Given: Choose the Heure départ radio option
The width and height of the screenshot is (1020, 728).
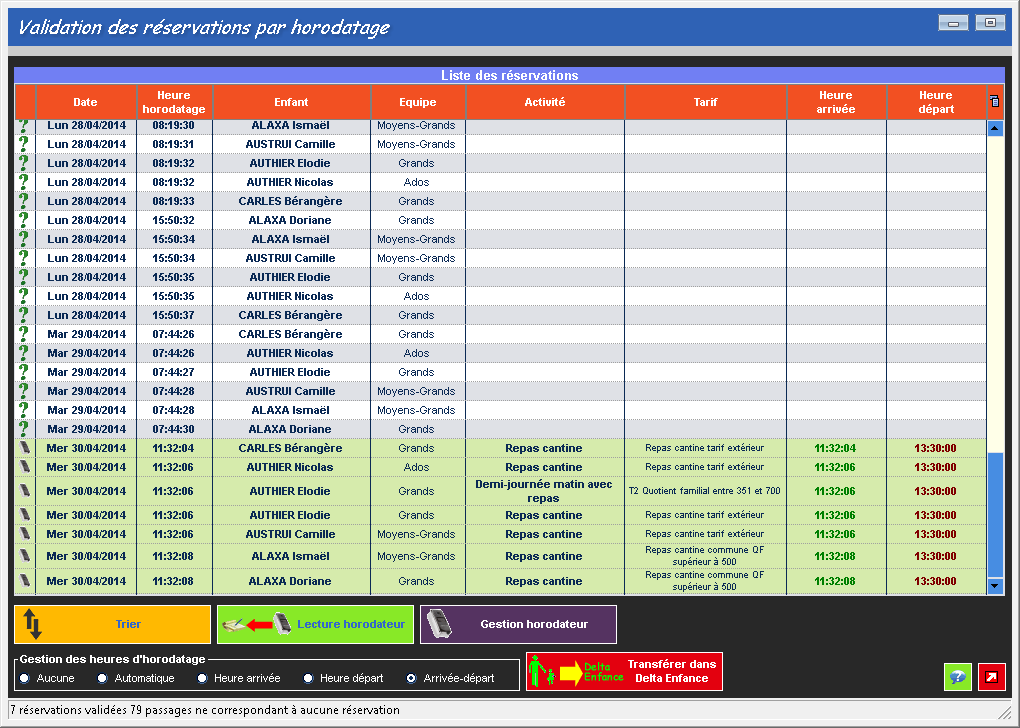Looking at the screenshot, I should tap(308, 678).
